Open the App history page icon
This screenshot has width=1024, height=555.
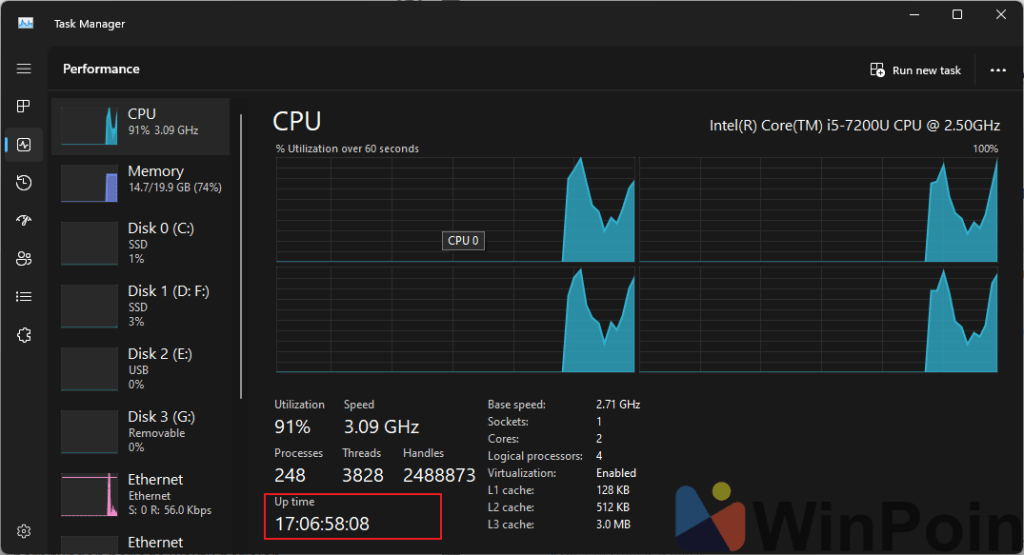[24, 182]
